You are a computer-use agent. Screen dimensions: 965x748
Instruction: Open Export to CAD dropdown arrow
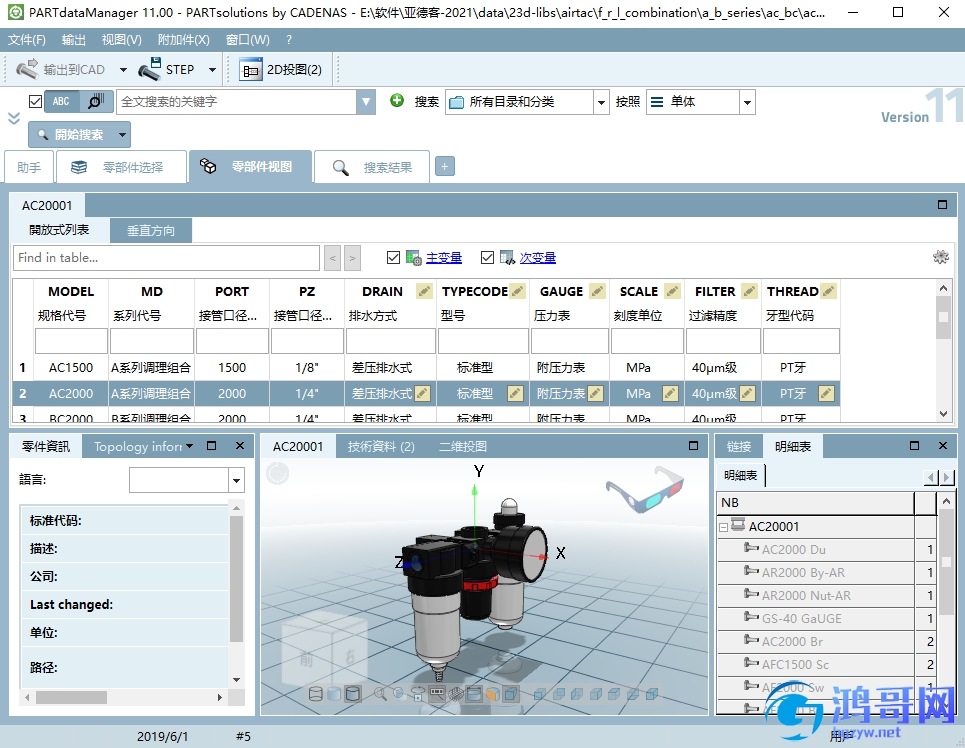[123, 70]
